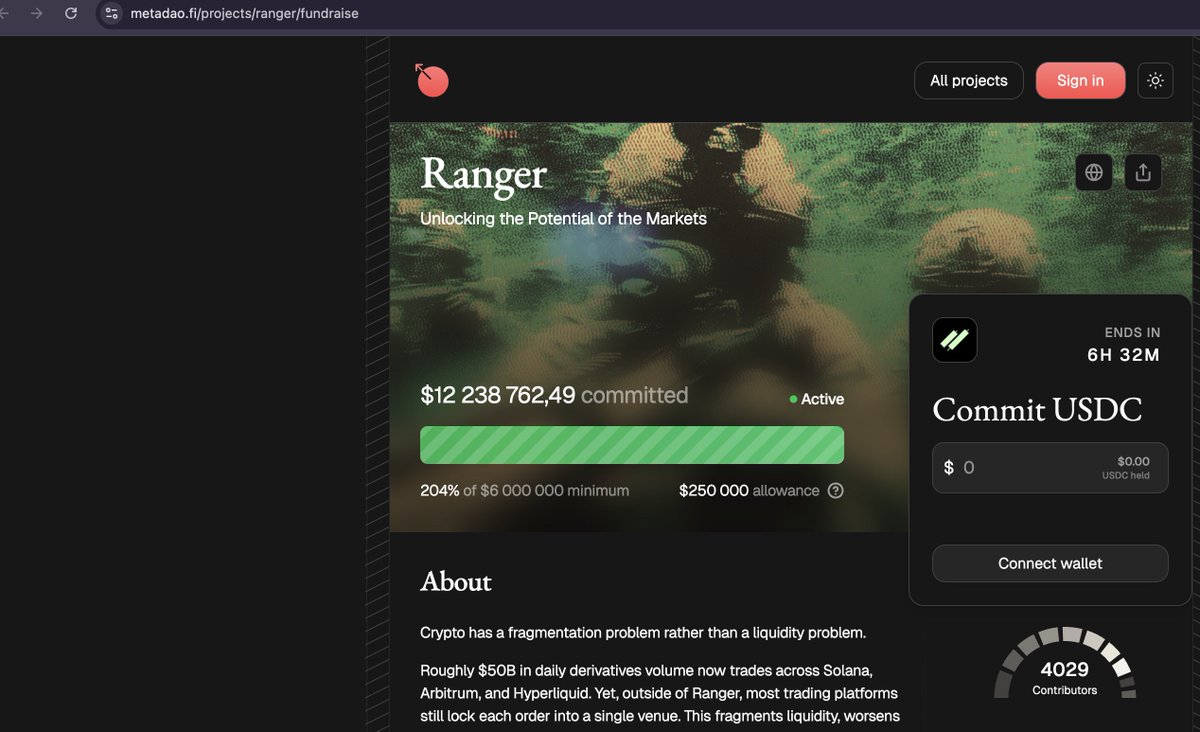The width and height of the screenshot is (1200, 732).
Task: Open the All projects page
Action: click(x=969, y=81)
